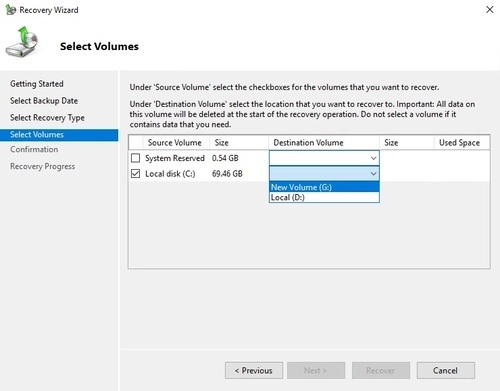
Task: Click the Previous button
Action: pyautogui.click(x=254, y=370)
